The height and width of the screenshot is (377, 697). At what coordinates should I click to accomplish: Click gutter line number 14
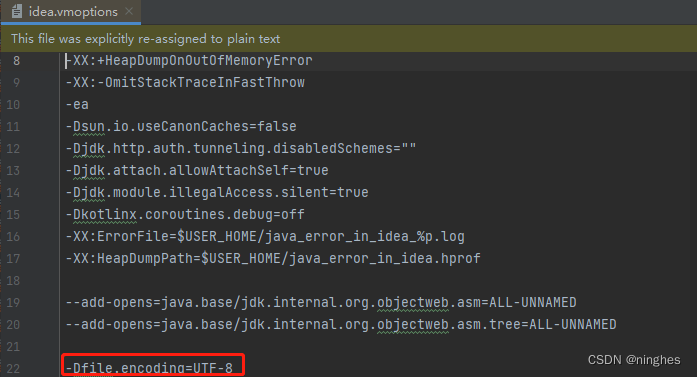click(13, 192)
